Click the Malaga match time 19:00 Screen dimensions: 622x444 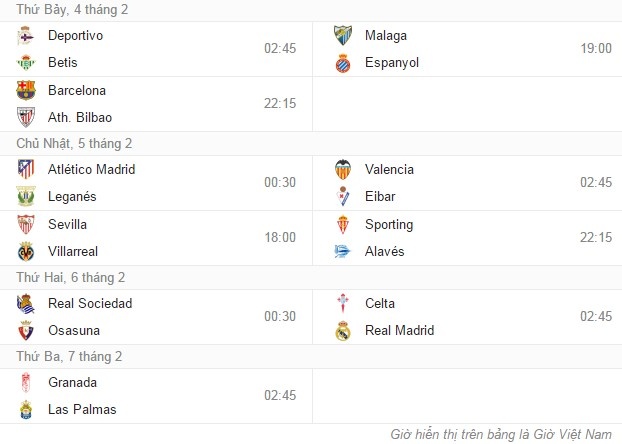click(x=596, y=48)
